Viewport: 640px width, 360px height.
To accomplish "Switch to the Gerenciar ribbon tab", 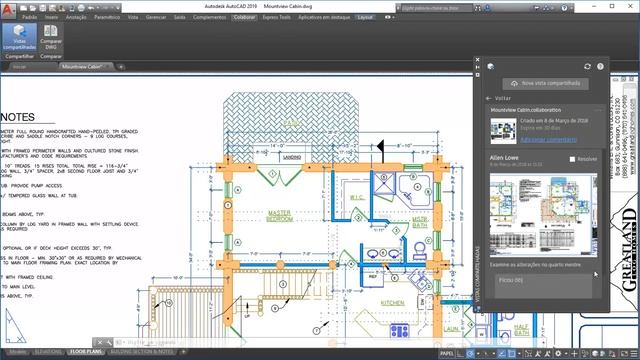I will 156,17.
